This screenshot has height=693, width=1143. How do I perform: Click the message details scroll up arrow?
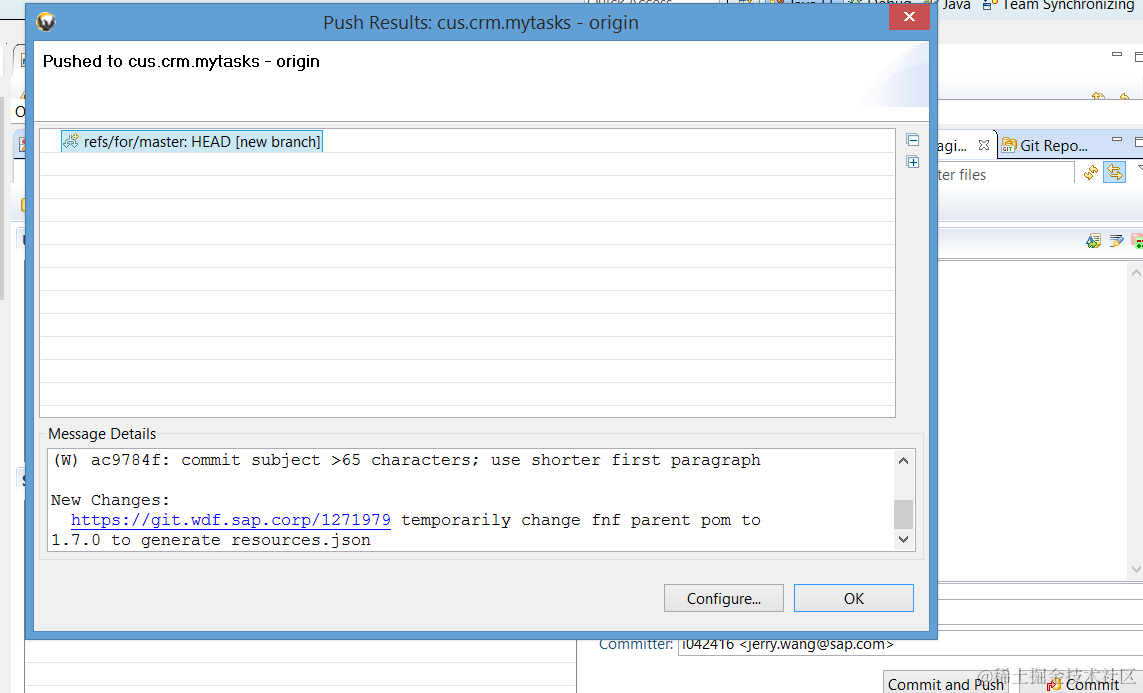pos(903,461)
